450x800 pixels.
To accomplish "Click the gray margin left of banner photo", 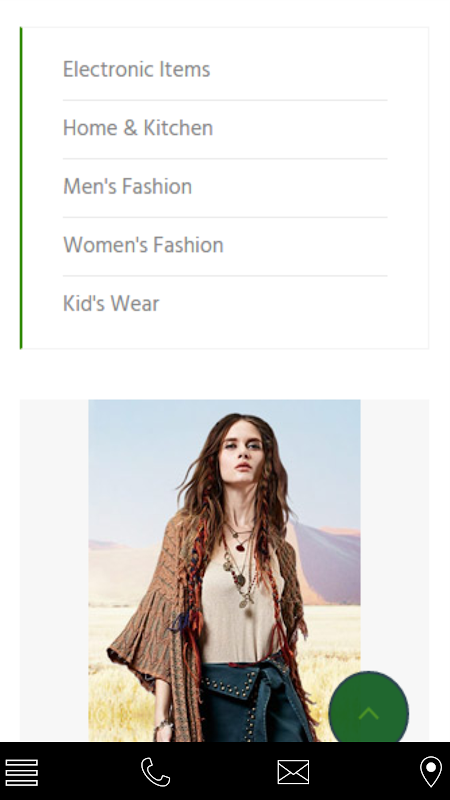I will pyautogui.click(x=54, y=570).
